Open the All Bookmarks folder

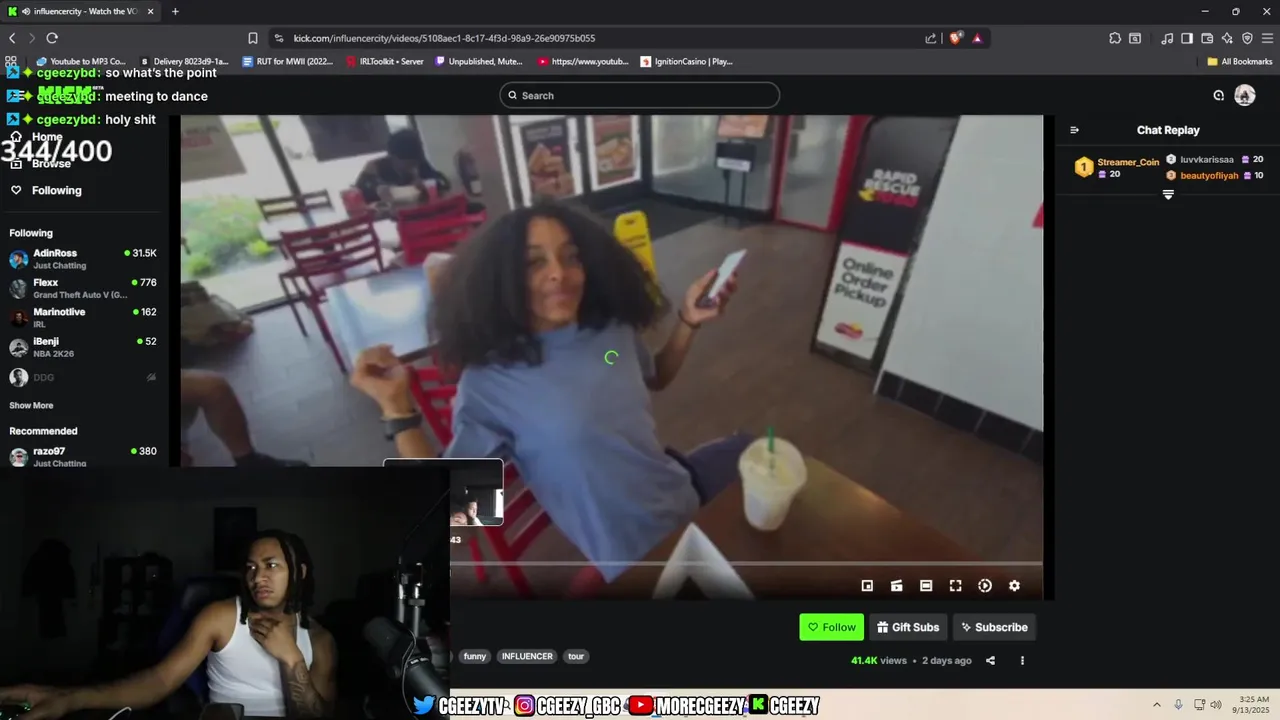(1240, 61)
